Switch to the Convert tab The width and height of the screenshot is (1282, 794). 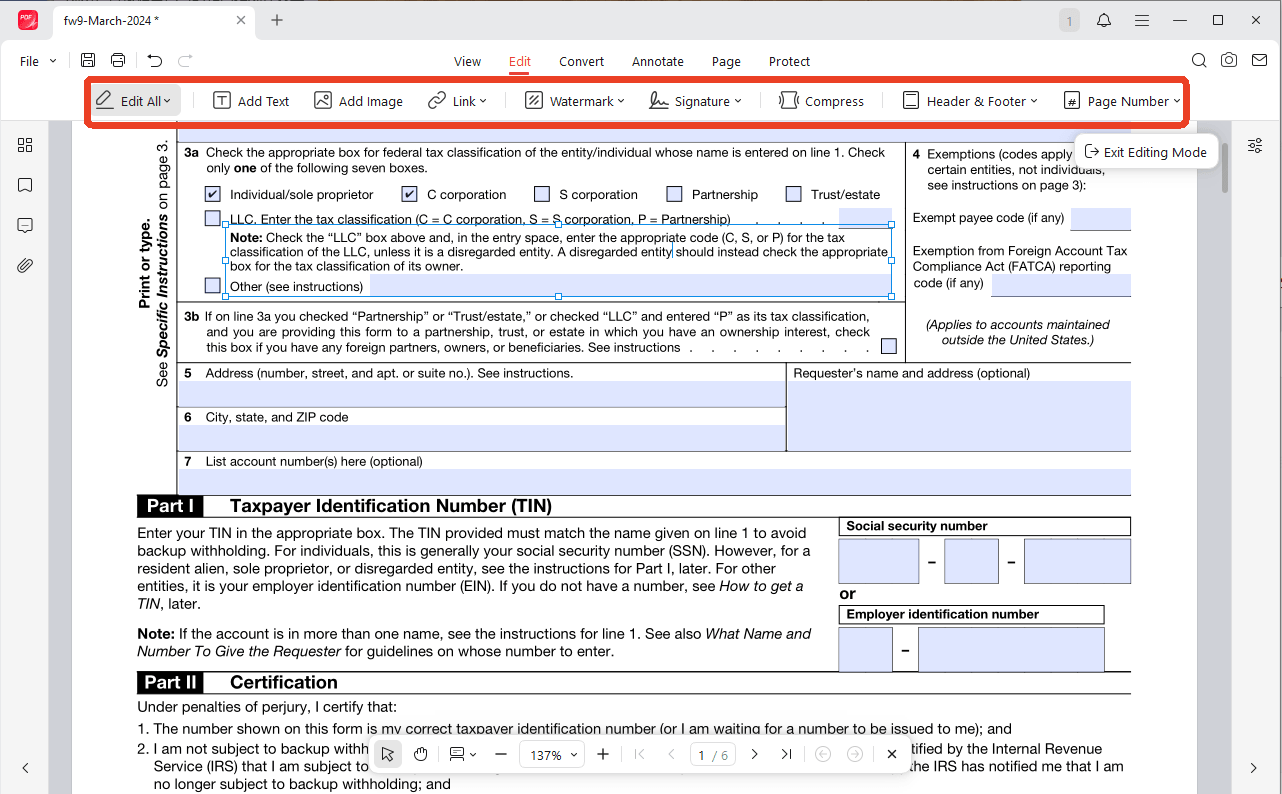click(581, 61)
